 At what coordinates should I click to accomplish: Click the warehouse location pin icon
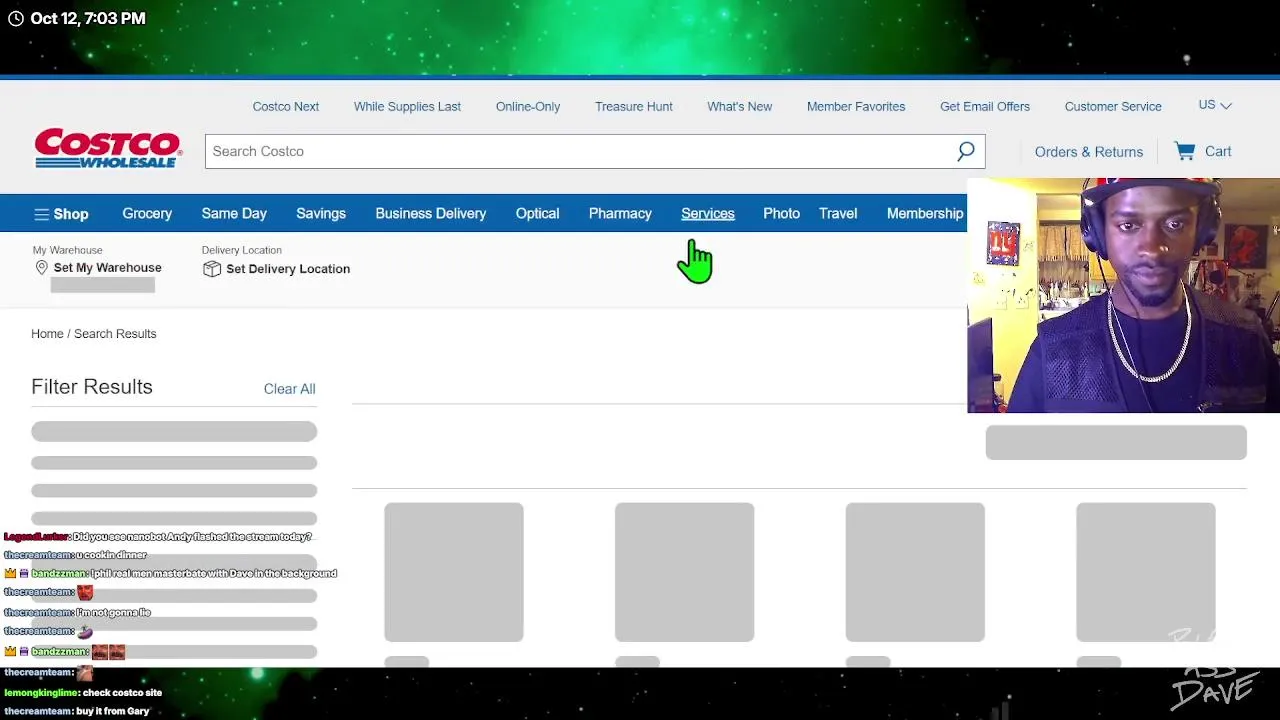[42, 268]
